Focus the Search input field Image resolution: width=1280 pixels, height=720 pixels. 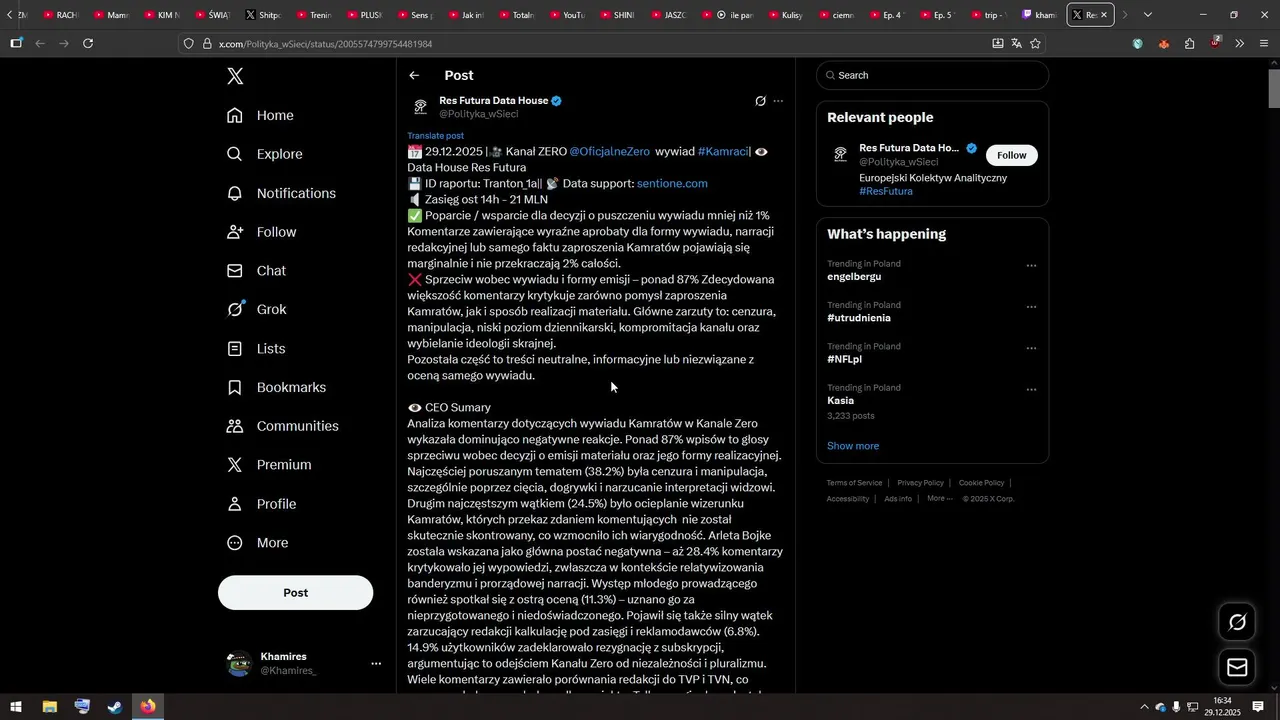(x=933, y=76)
